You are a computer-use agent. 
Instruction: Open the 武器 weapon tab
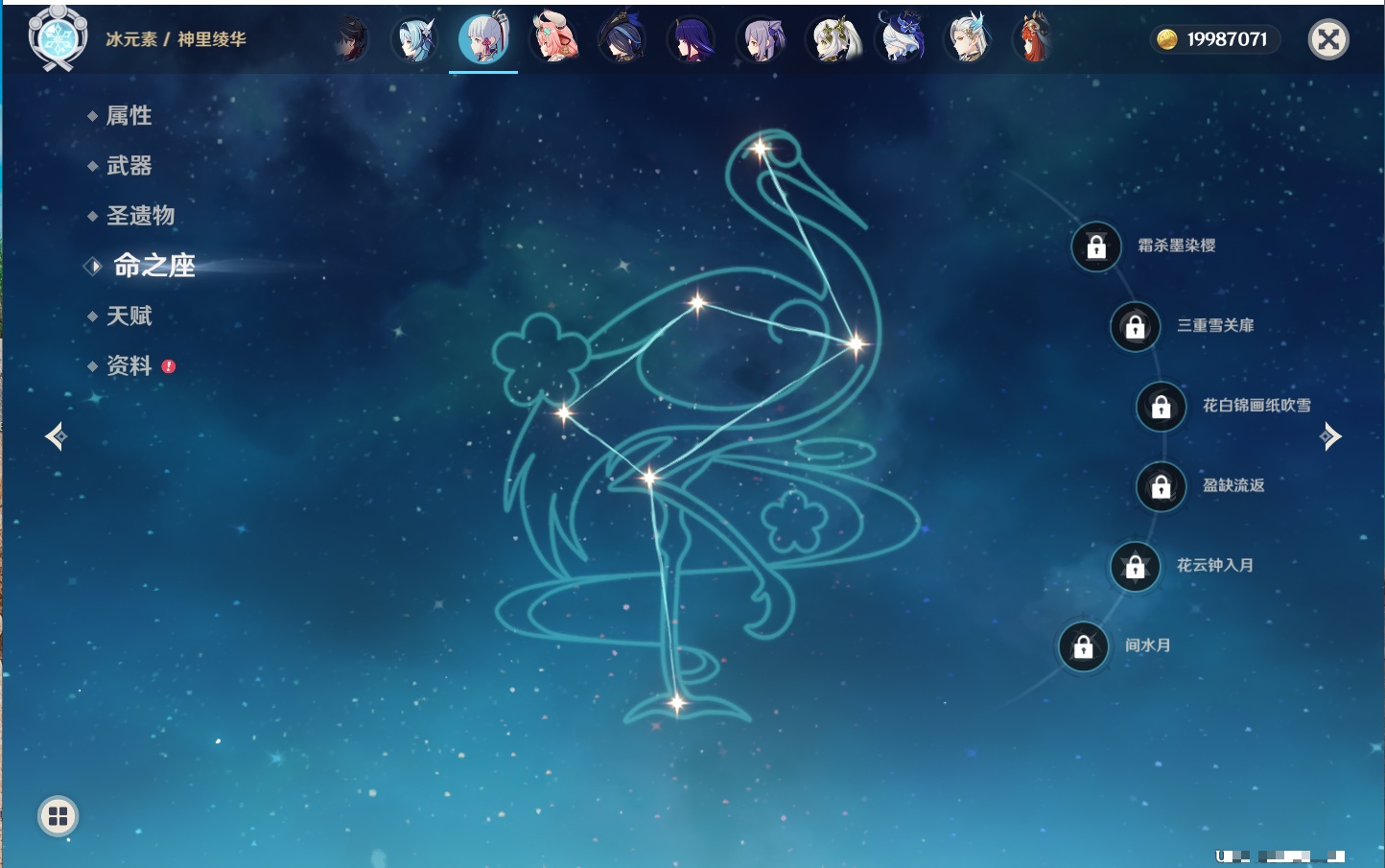[129, 166]
